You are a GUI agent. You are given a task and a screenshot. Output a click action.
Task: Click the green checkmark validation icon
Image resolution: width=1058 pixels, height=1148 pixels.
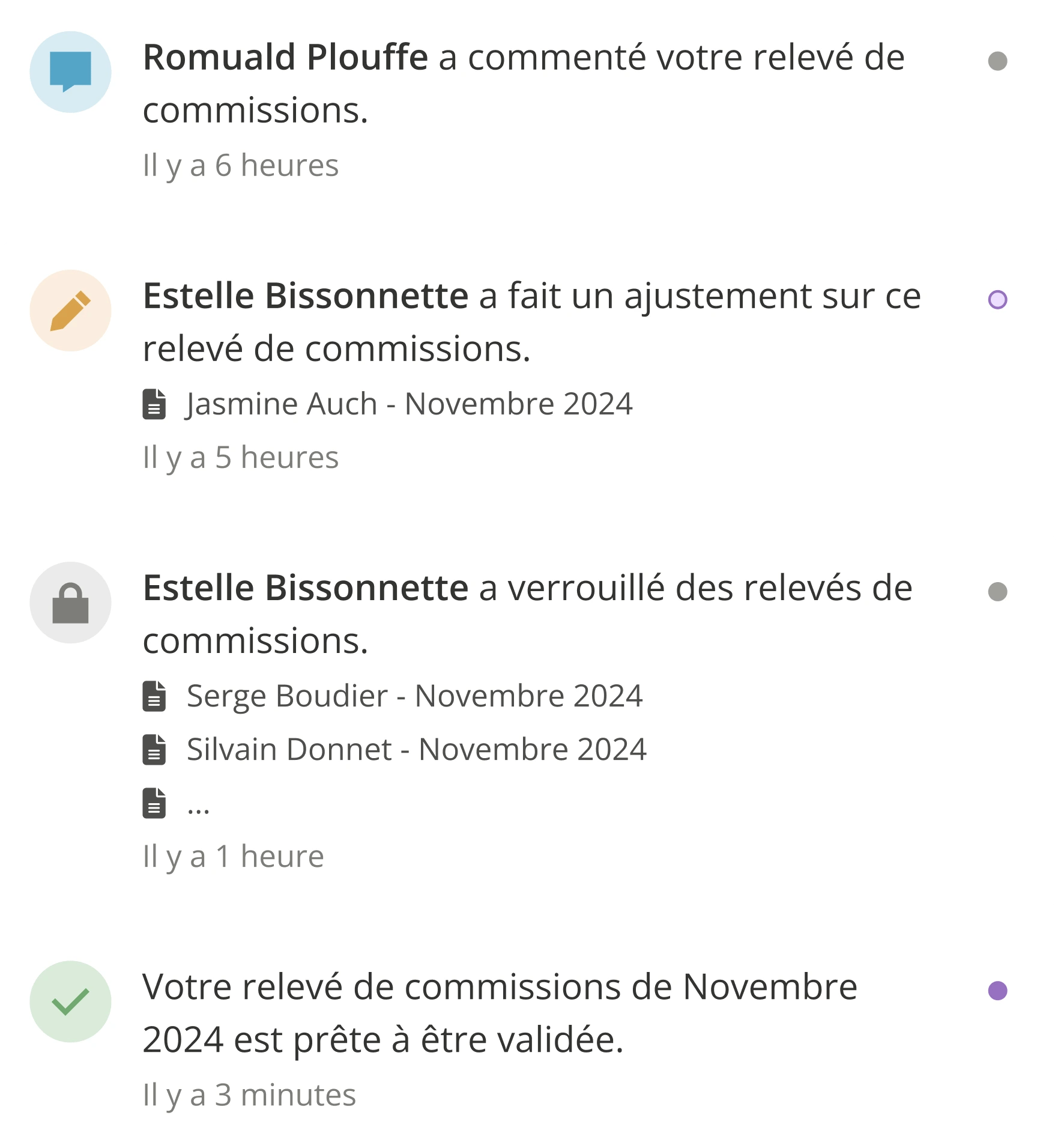70,1001
